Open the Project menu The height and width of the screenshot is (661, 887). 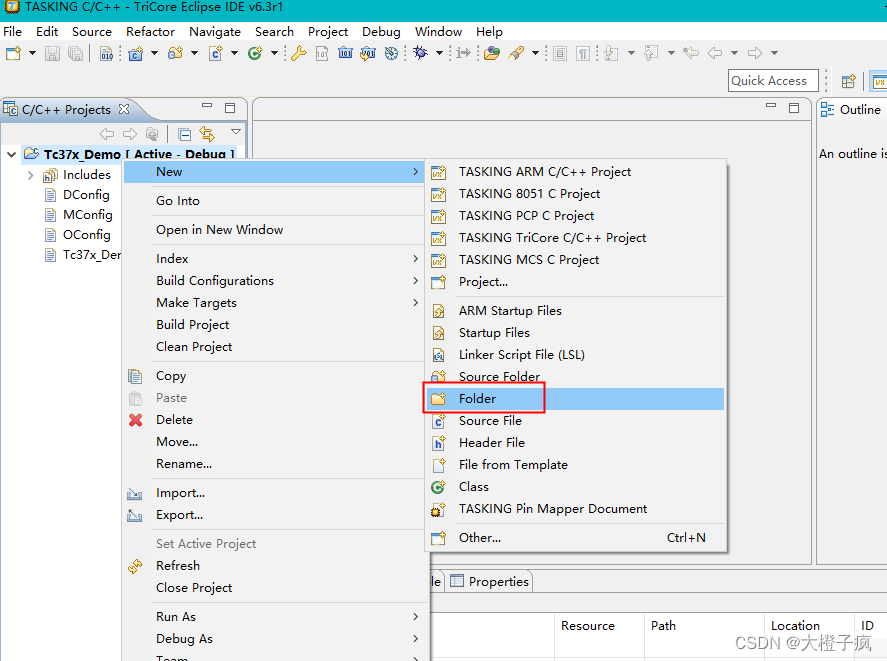coord(328,32)
